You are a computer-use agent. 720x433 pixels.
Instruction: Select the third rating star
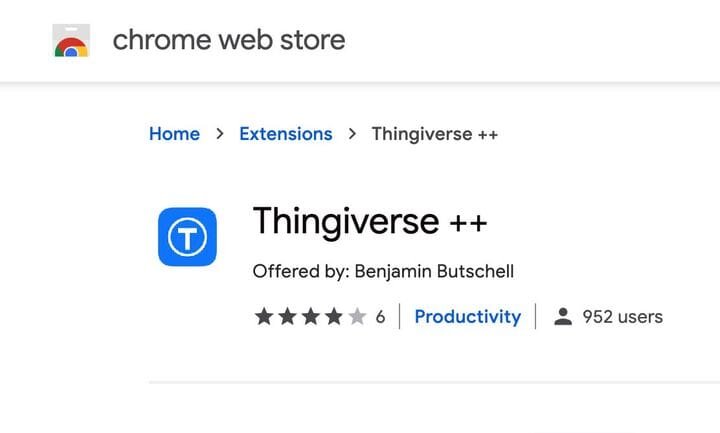pyautogui.click(x=310, y=317)
